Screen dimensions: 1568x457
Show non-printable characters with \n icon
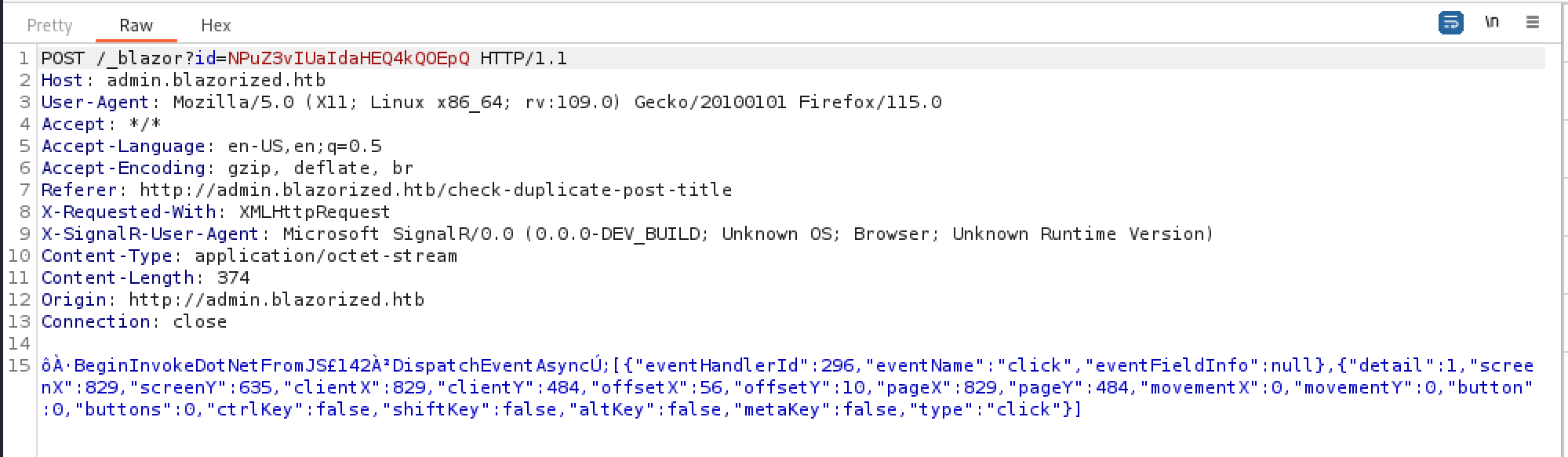[x=1491, y=23]
